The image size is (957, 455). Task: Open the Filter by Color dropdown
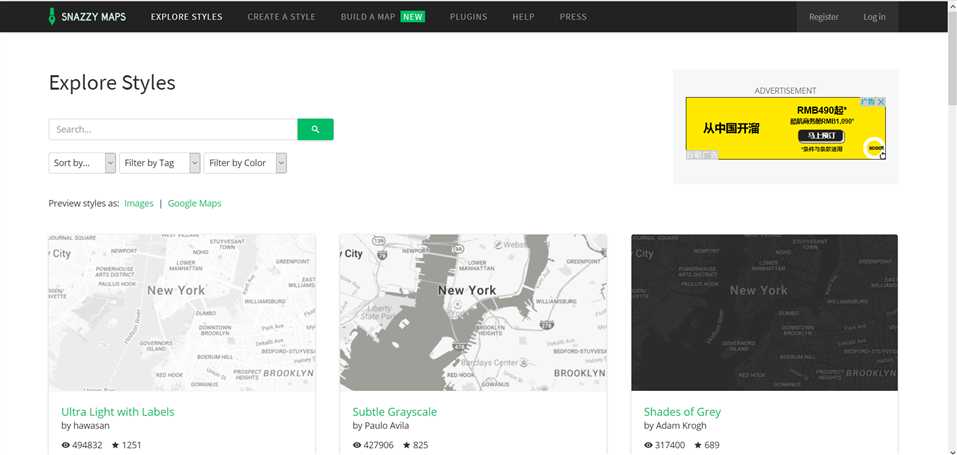pyautogui.click(x=245, y=163)
